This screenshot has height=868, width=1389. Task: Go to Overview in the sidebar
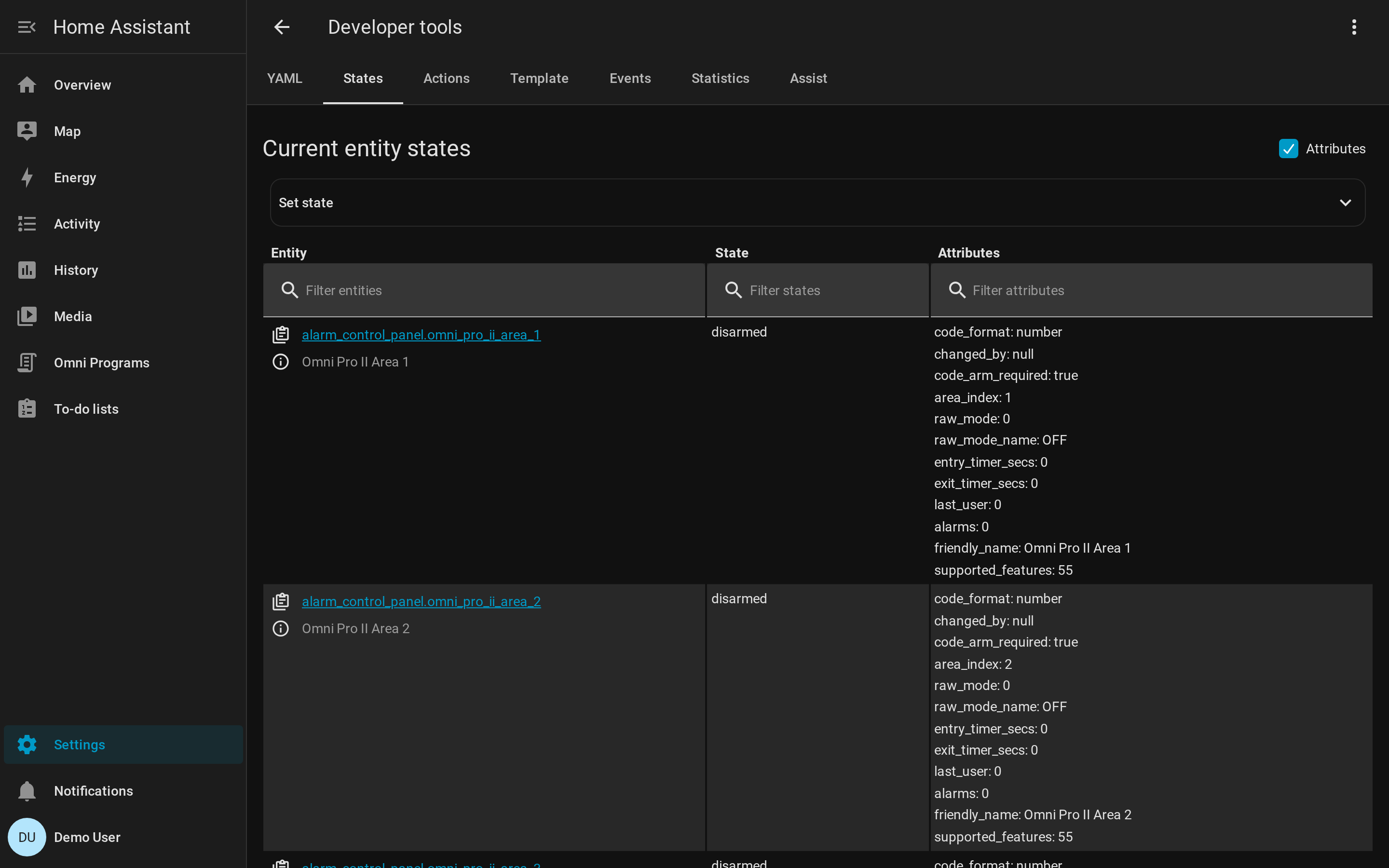click(x=123, y=85)
